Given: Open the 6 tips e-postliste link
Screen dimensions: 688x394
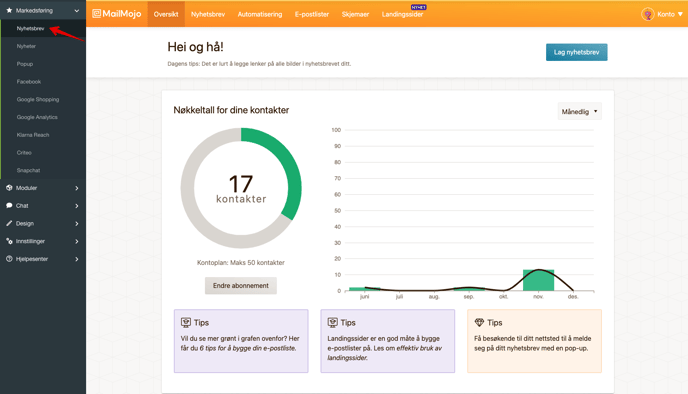Looking at the screenshot, I should tap(248, 348).
